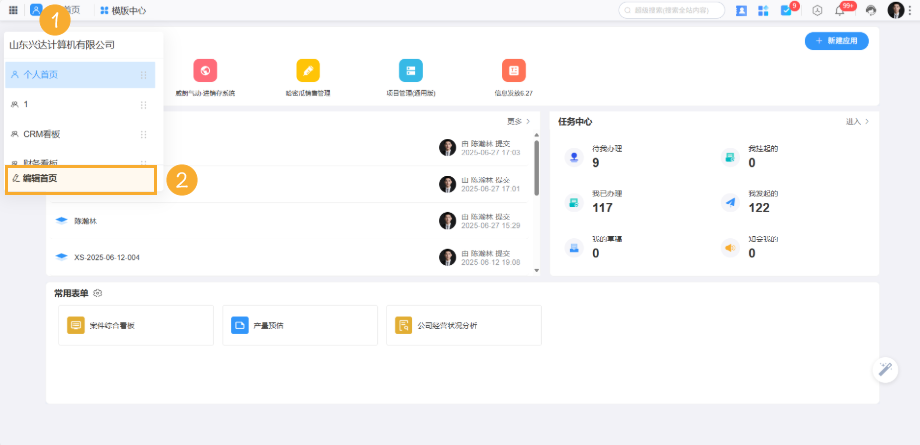Click the 新建应用 button
Image resolution: width=920 pixels, height=445 pixels.
pyautogui.click(x=836, y=41)
